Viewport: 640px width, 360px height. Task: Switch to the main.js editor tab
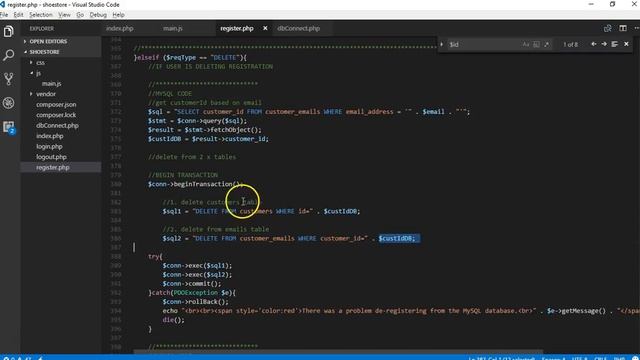(x=173, y=29)
